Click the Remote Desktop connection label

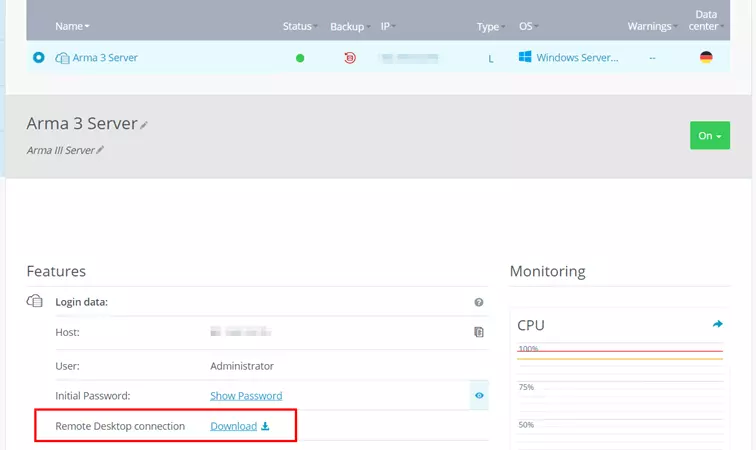pyautogui.click(x=120, y=426)
